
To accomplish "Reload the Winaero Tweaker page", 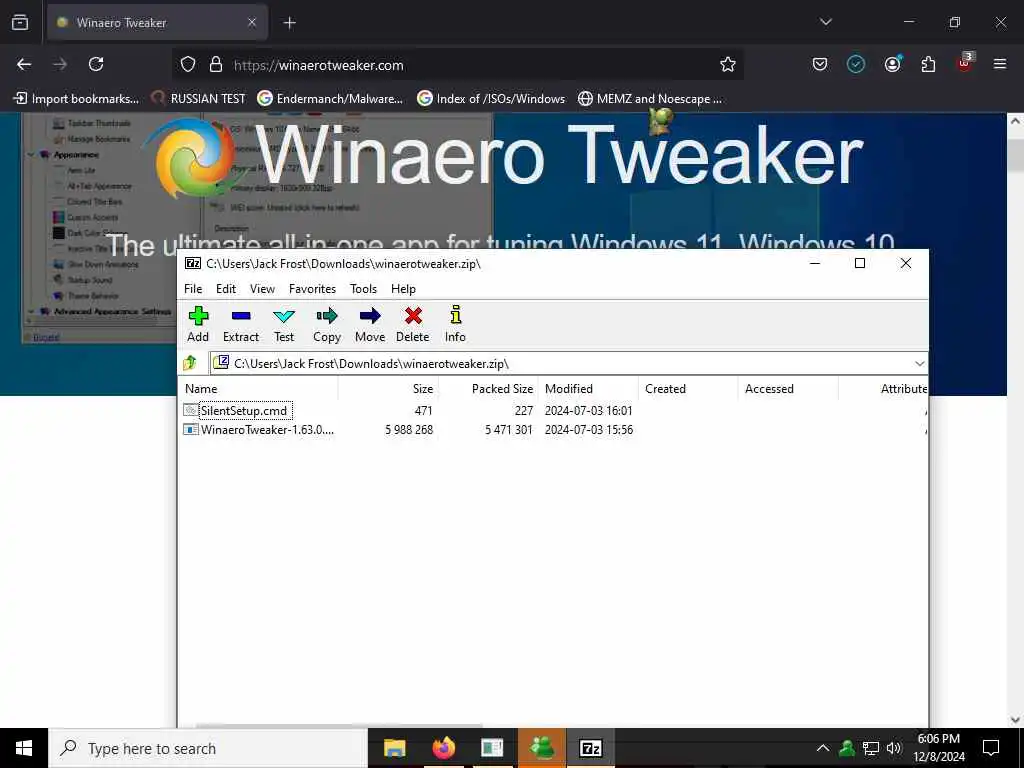I will click(96, 64).
